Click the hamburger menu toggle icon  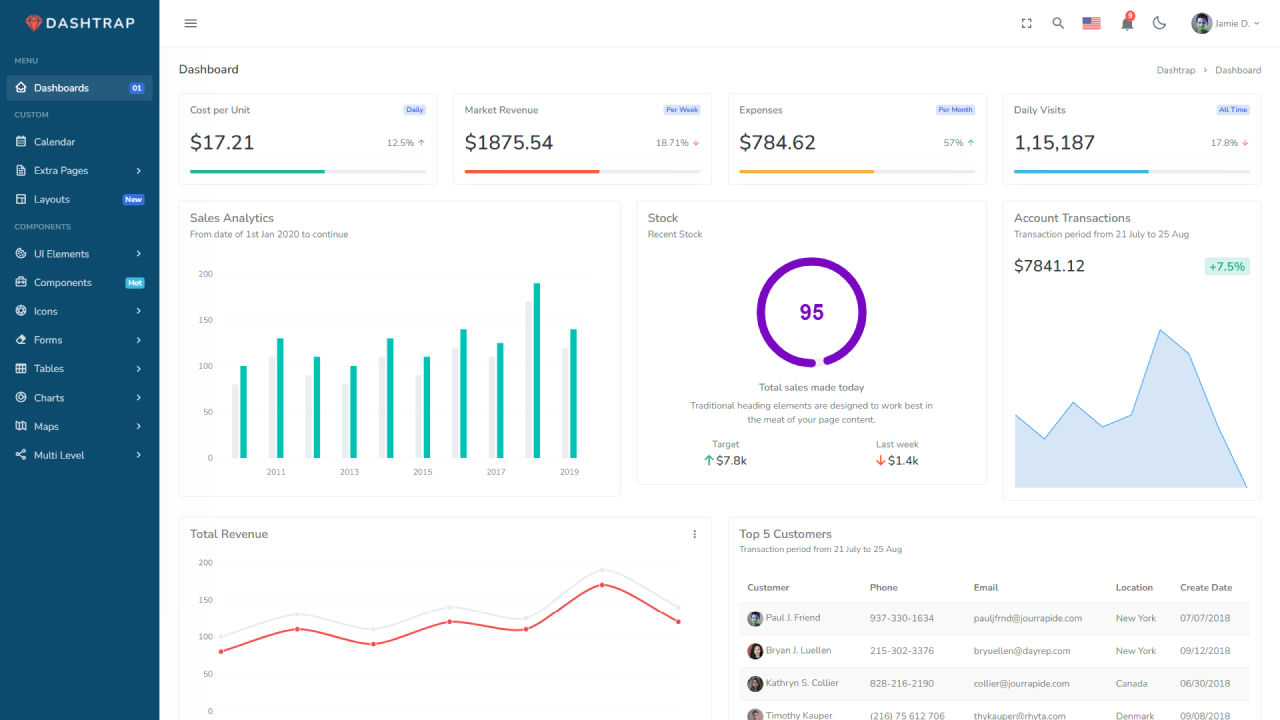tap(191, 23)
